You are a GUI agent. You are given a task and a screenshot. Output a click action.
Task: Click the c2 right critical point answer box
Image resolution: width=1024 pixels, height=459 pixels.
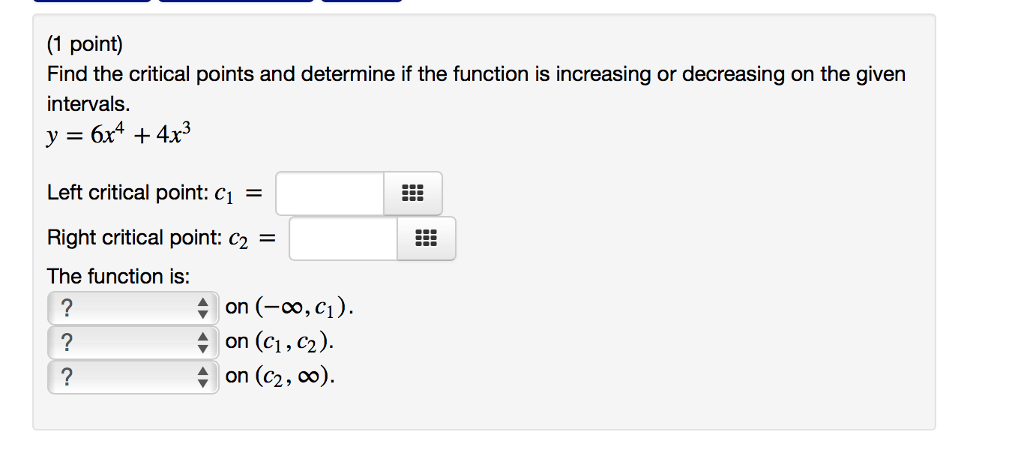point(344,238)
